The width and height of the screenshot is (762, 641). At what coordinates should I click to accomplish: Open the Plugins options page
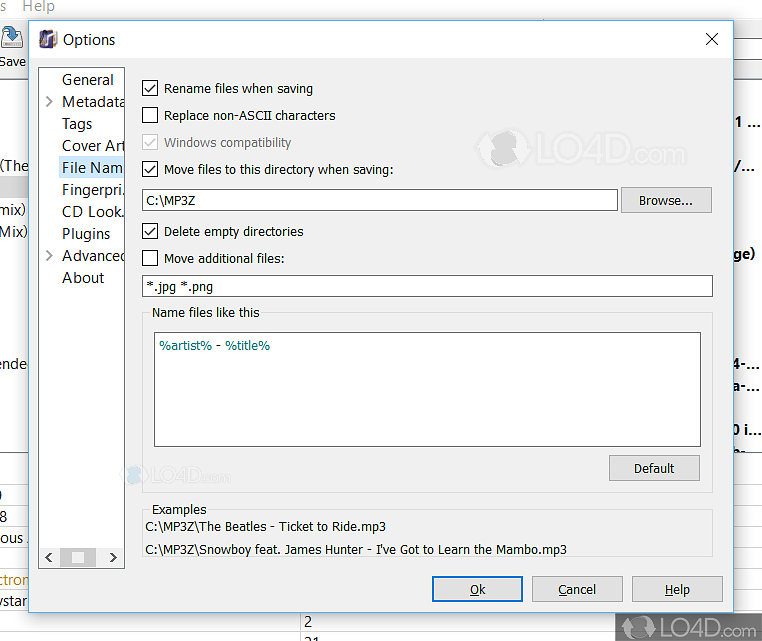86,234
